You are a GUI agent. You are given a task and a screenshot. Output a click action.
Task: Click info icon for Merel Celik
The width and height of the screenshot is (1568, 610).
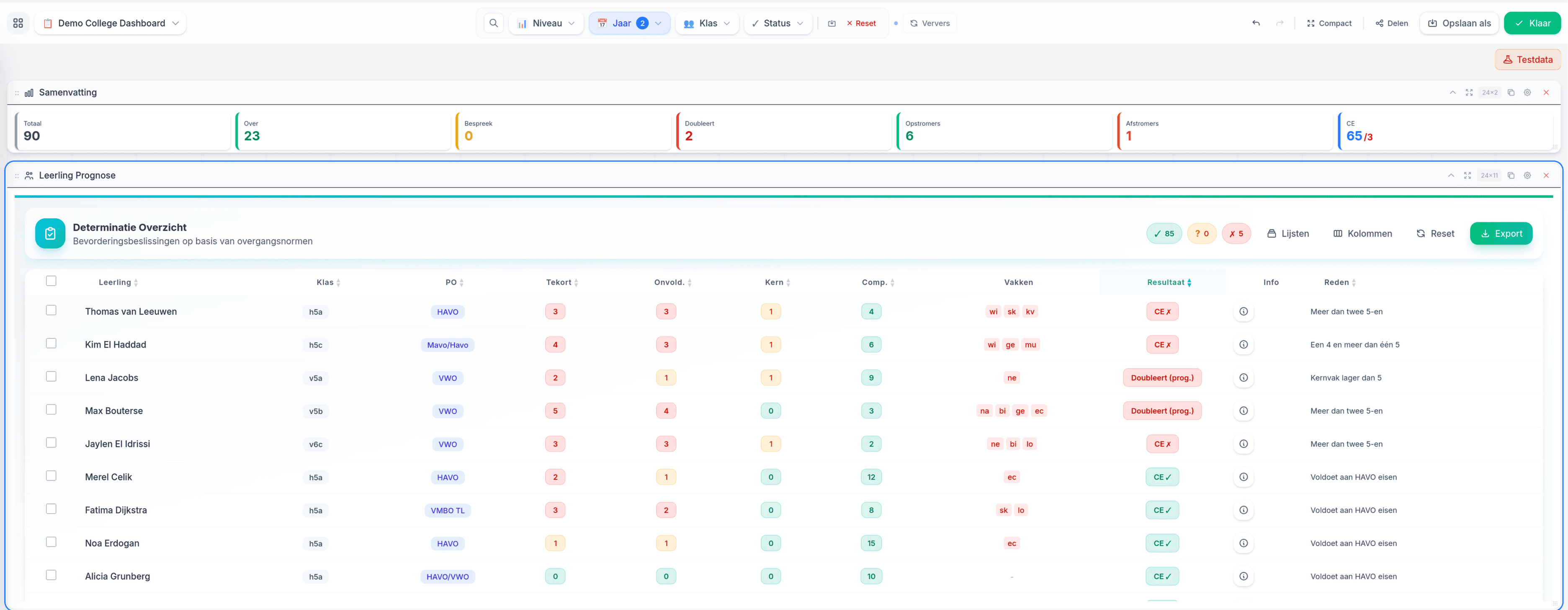coord(1243,477)
